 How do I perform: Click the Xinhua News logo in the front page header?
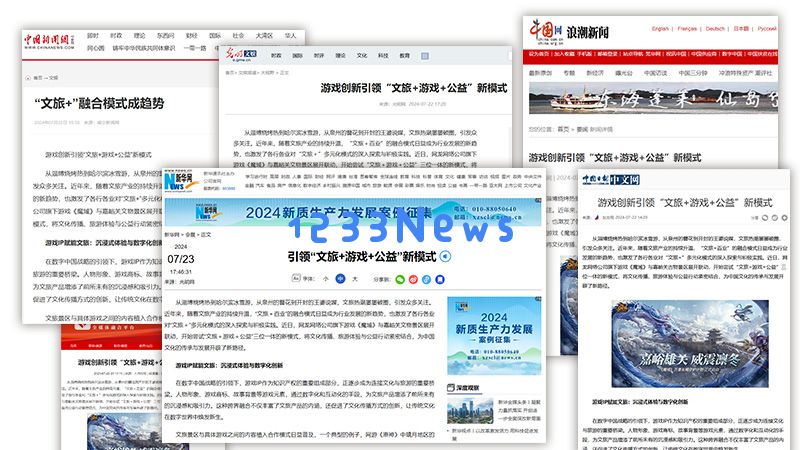pyautogui.click(x=180, y=181)
